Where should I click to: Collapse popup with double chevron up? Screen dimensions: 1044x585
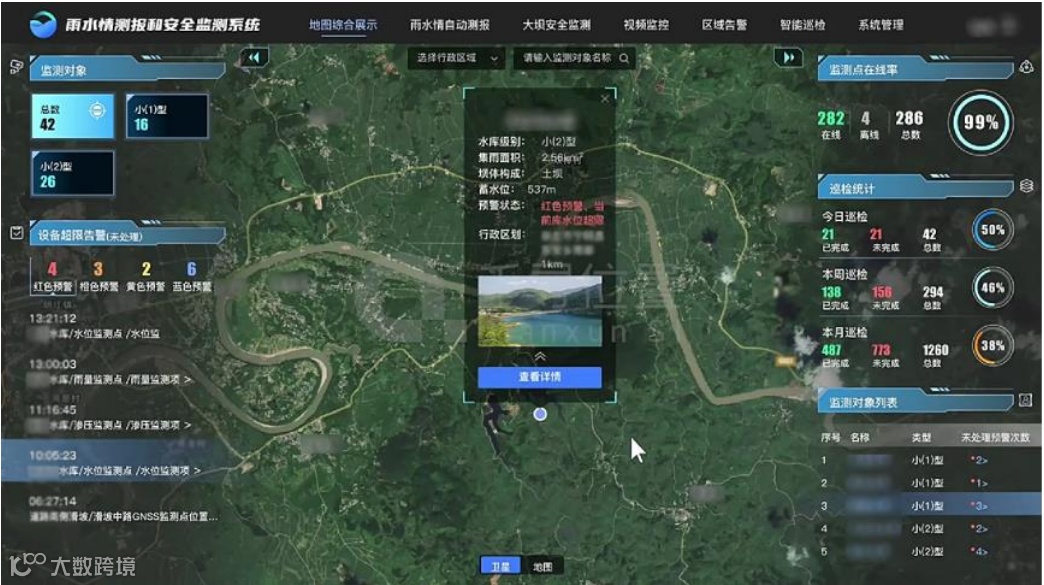[540, 357]
